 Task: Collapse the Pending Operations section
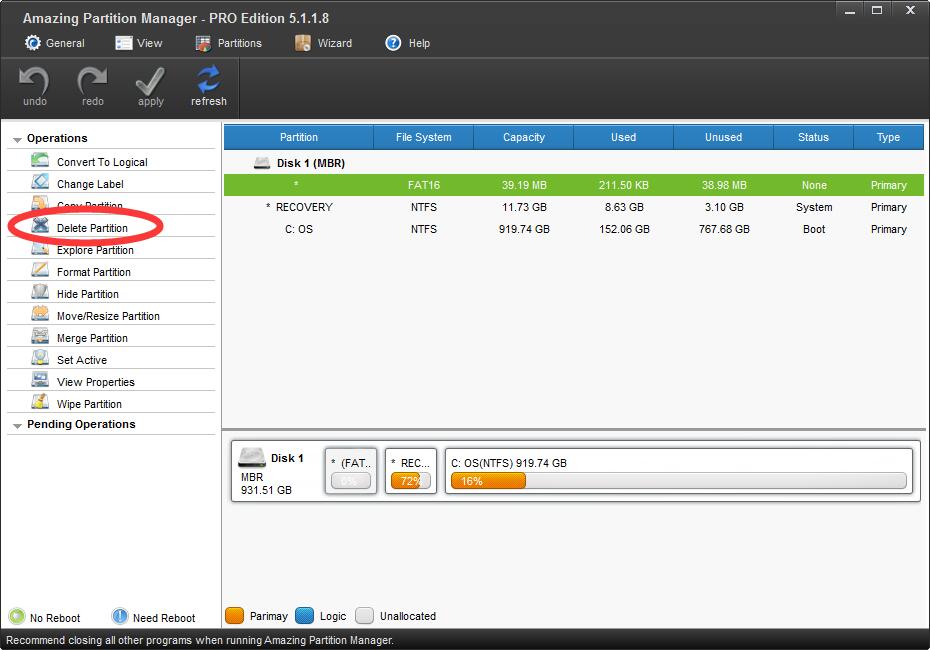17,425
